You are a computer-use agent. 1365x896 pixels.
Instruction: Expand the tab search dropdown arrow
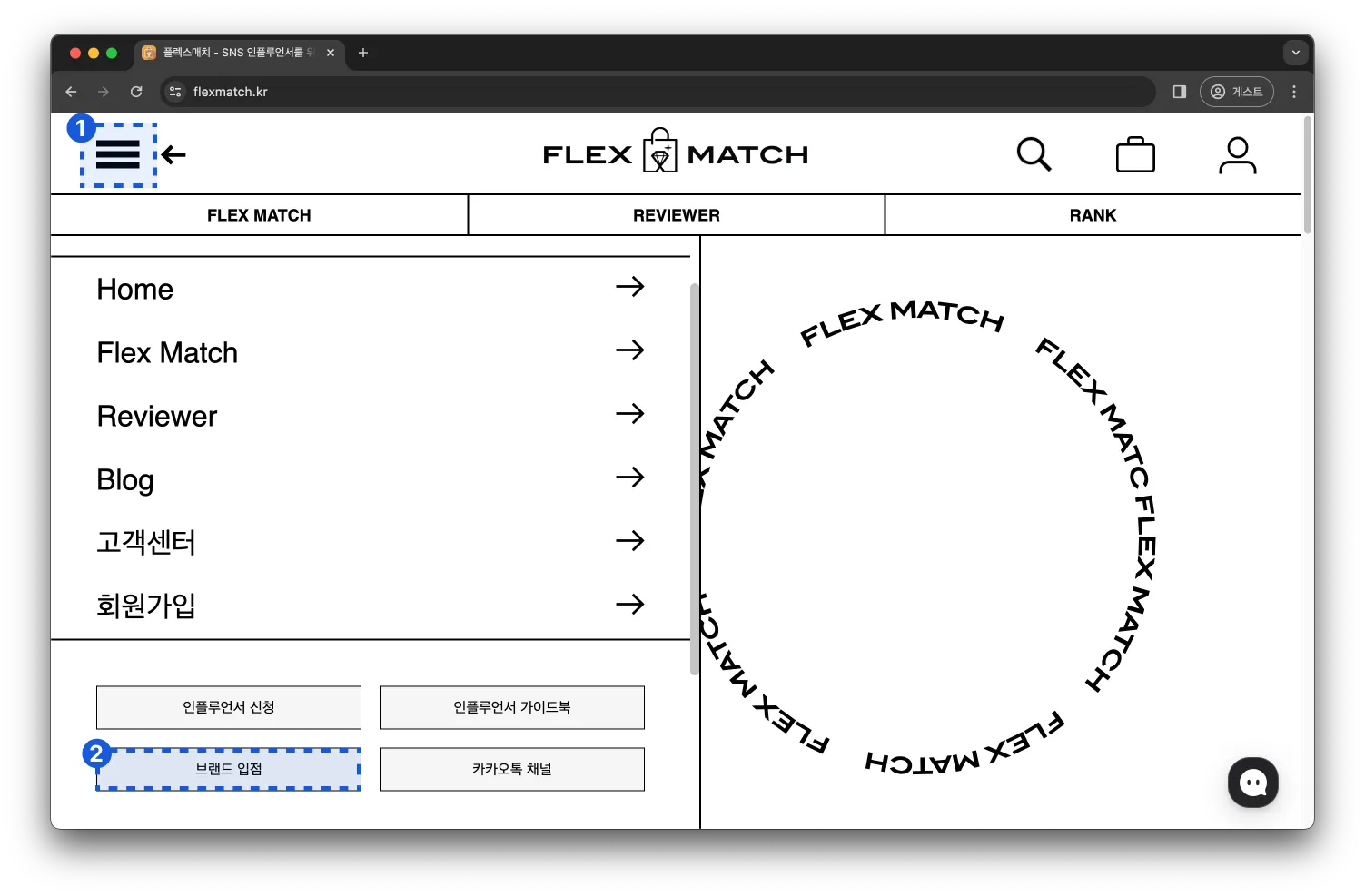(1296, 53)
